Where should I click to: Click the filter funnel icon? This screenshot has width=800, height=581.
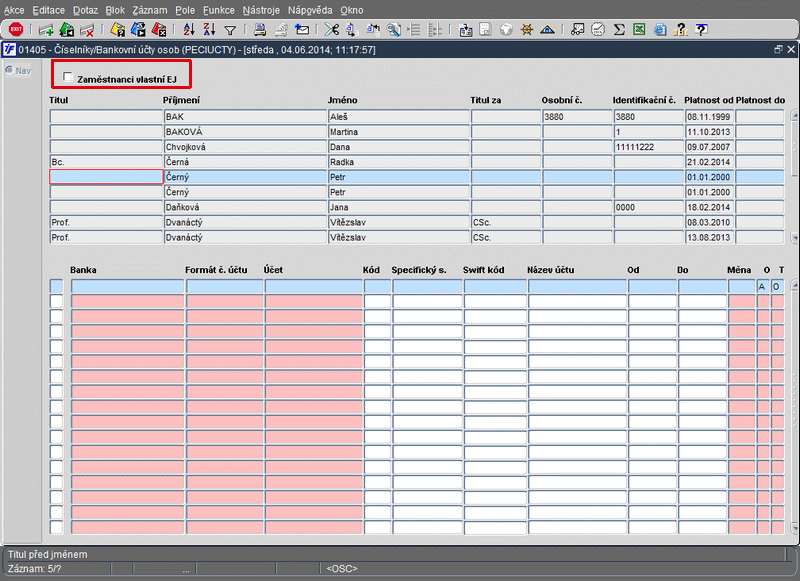click(230, 31)
